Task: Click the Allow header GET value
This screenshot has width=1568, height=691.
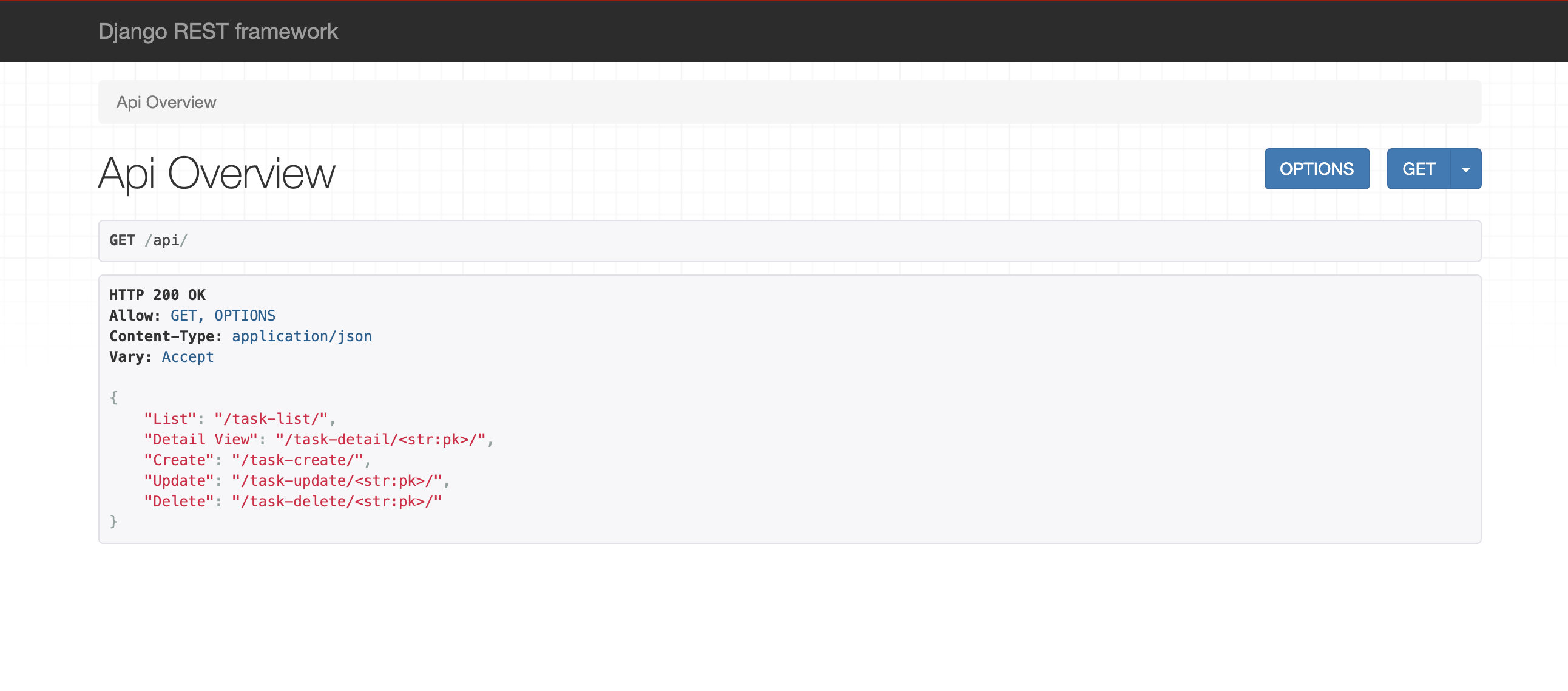Action: pyautogui.click(x=183, y=316)
